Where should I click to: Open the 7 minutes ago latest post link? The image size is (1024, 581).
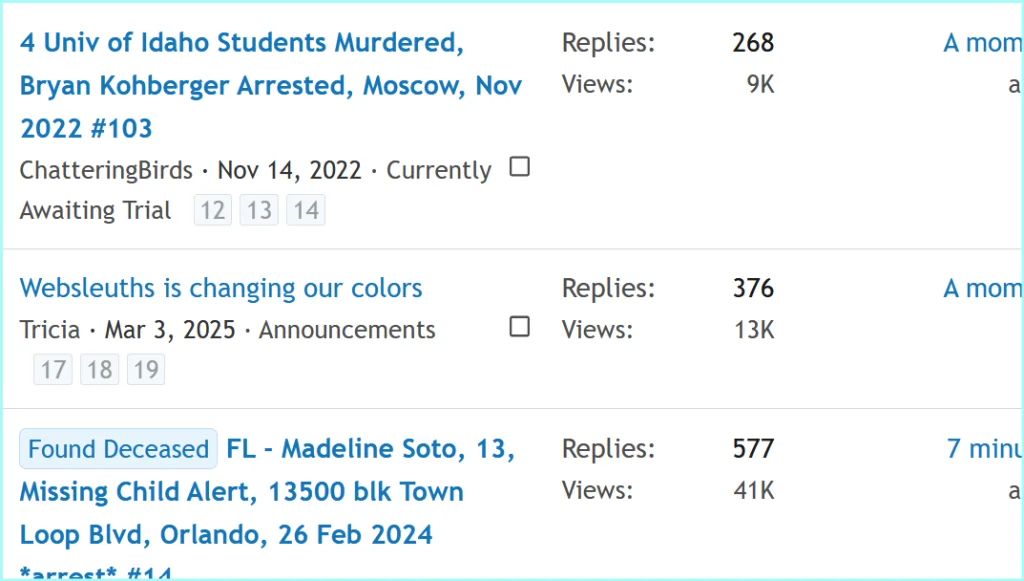tap(984, 449)
